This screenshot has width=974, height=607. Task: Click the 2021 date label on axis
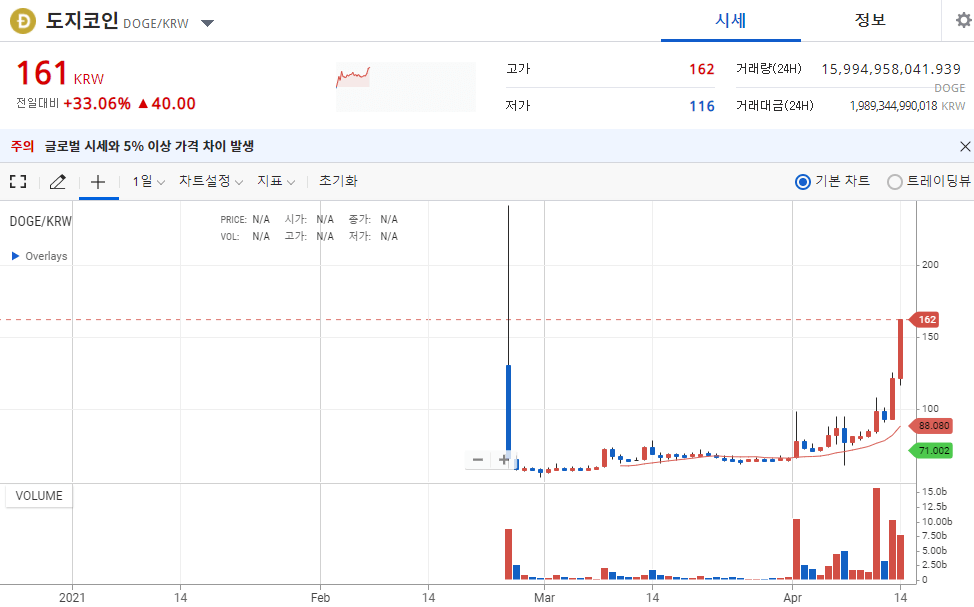[x=72, y=597]
